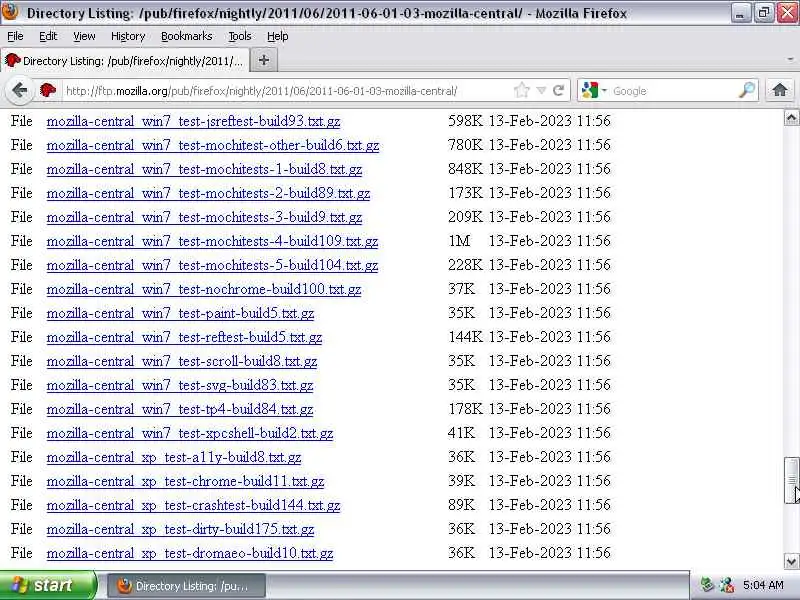Select the Directory Listing tab
The width and height of the screenshot is (800, 600).
point(124,61)
